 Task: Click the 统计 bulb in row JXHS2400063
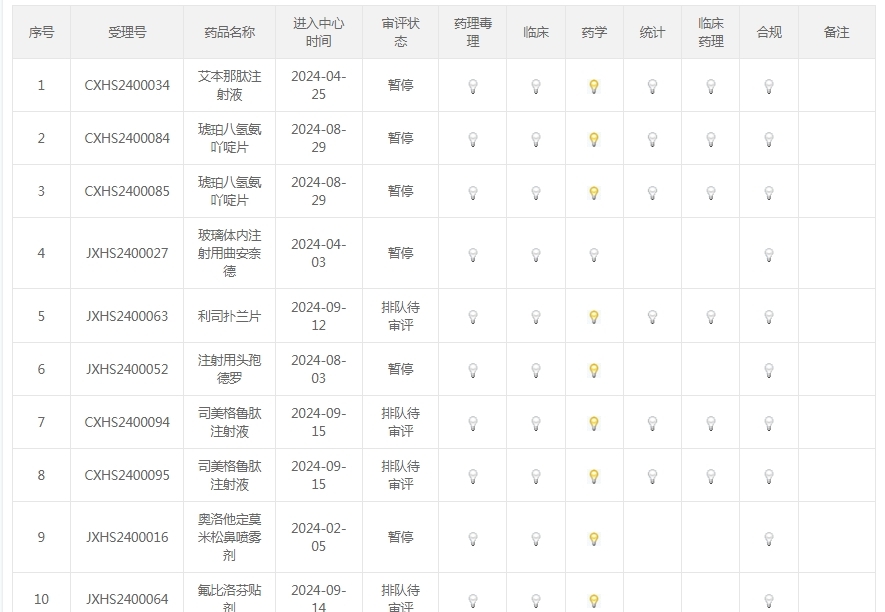[x=652, y=317]
